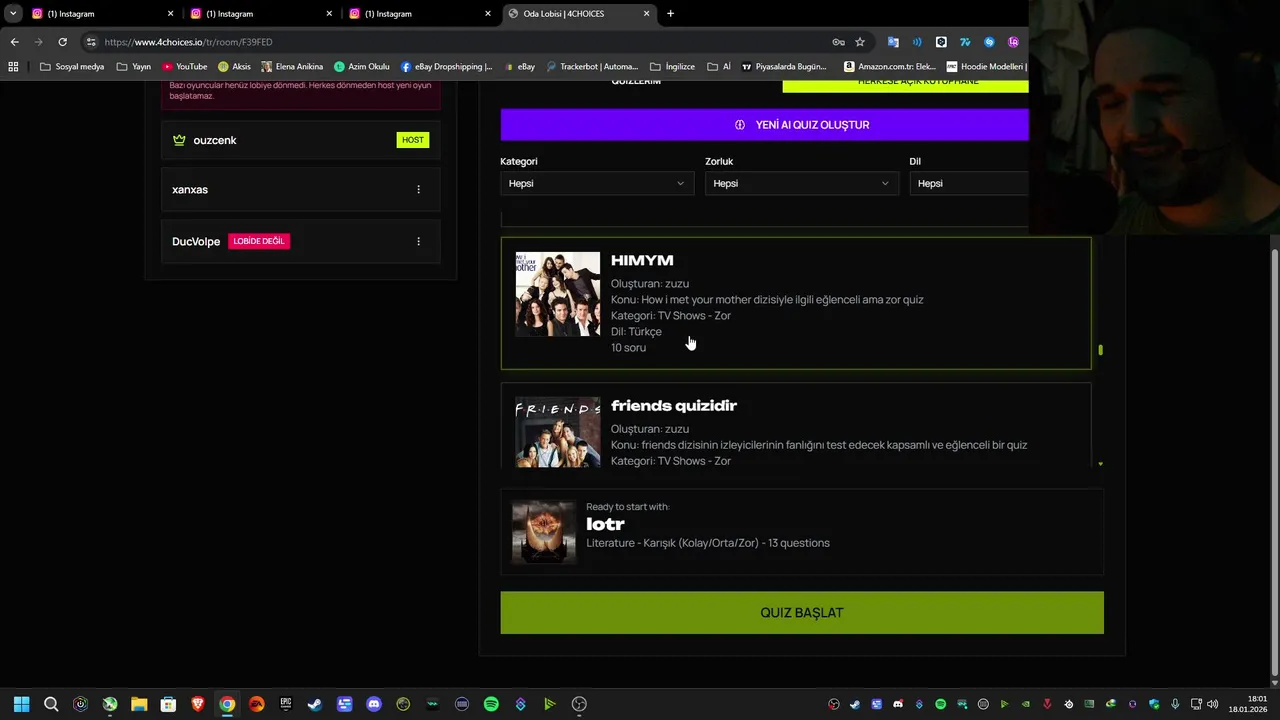The height and width of the screenshot is (720, 1280).
Task: Open the three-dot menu for xanxas
Action: point(418,190)
